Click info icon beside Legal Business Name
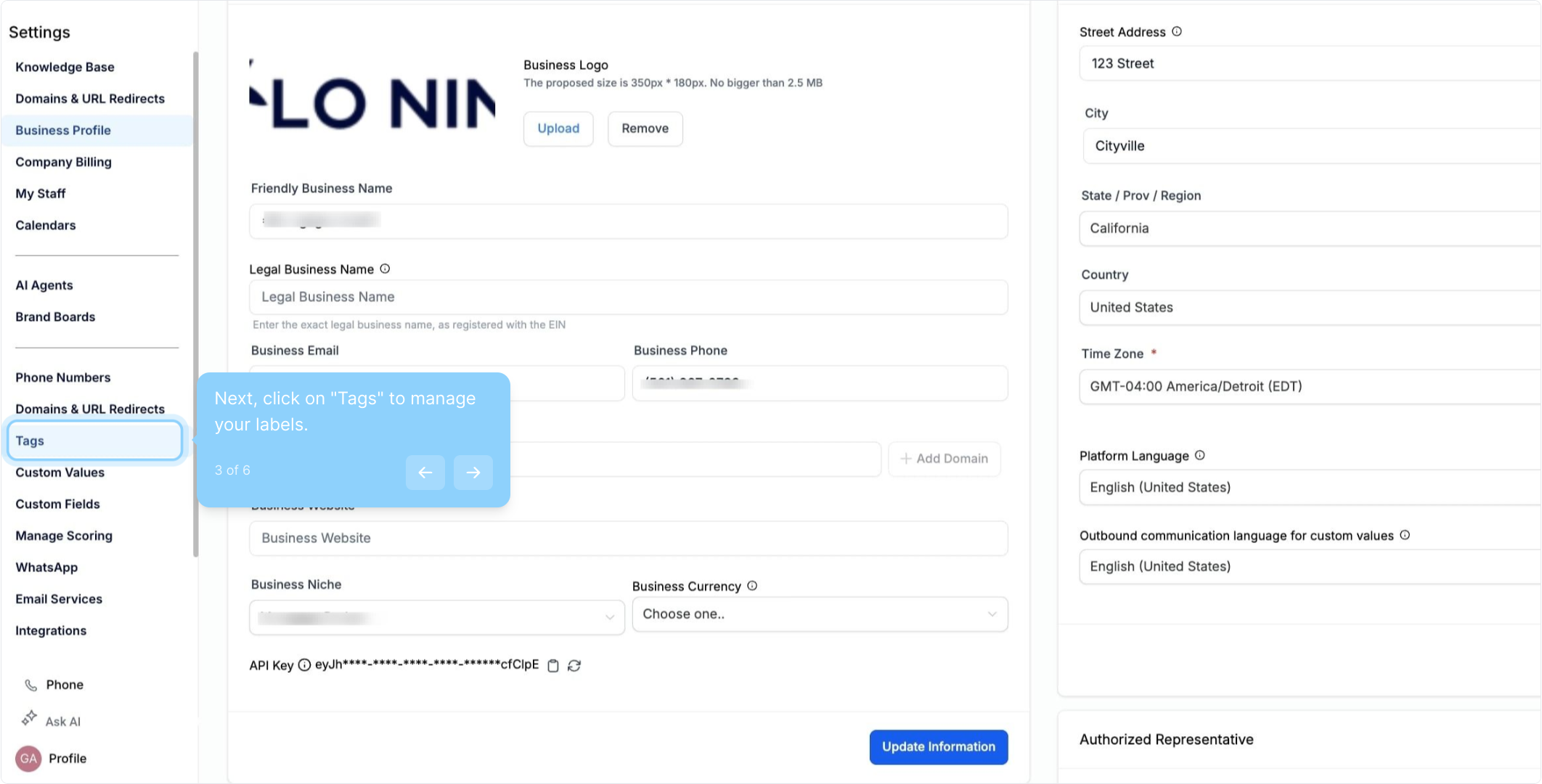This screenshot has height=784, width=1542. pyautogui.click(x=385, y=269)
